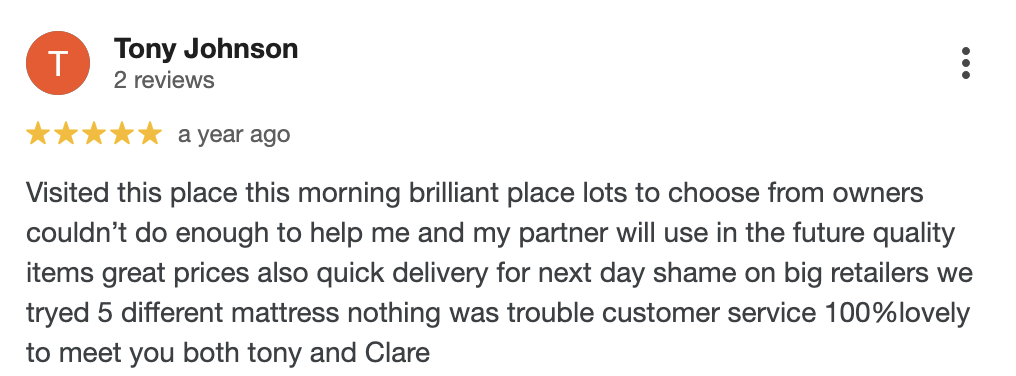Screen dimensions: 1016x376
Task: Click the fifth gold rating star
Action: tap(149, 134)
